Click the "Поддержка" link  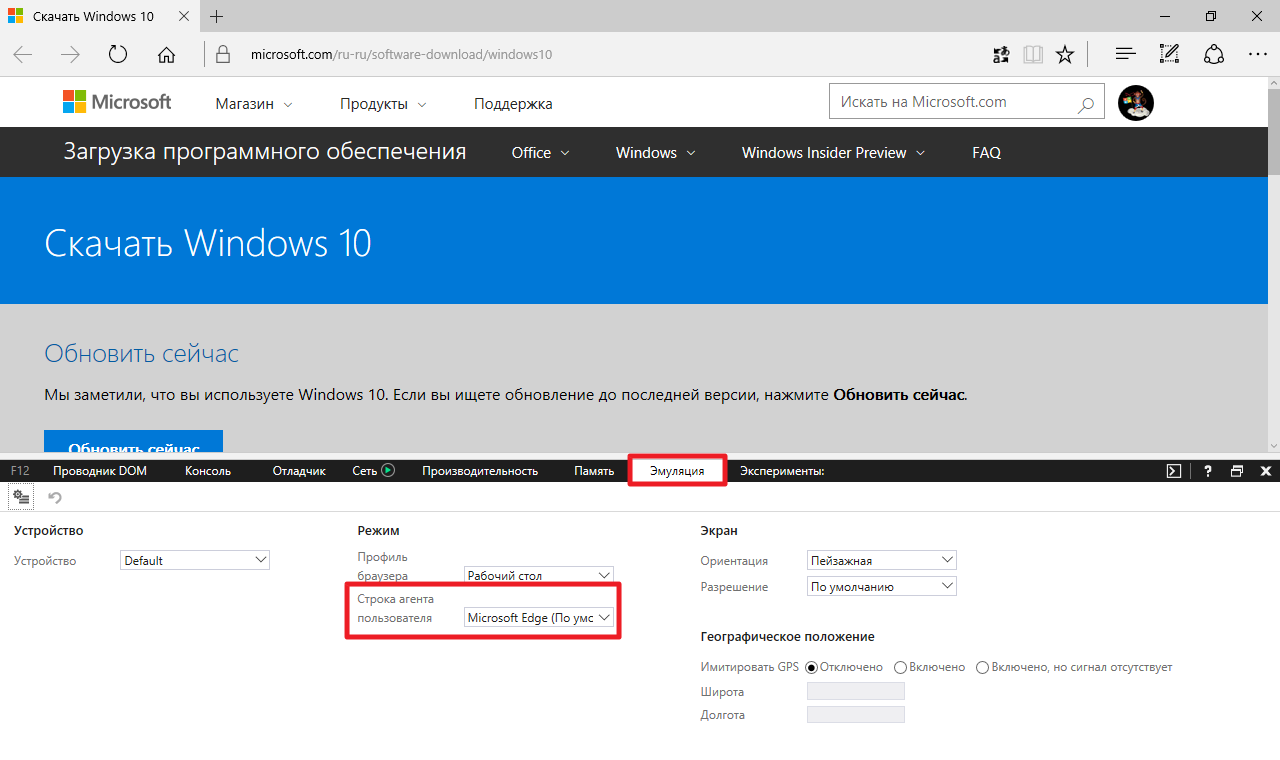click(513, 104)
